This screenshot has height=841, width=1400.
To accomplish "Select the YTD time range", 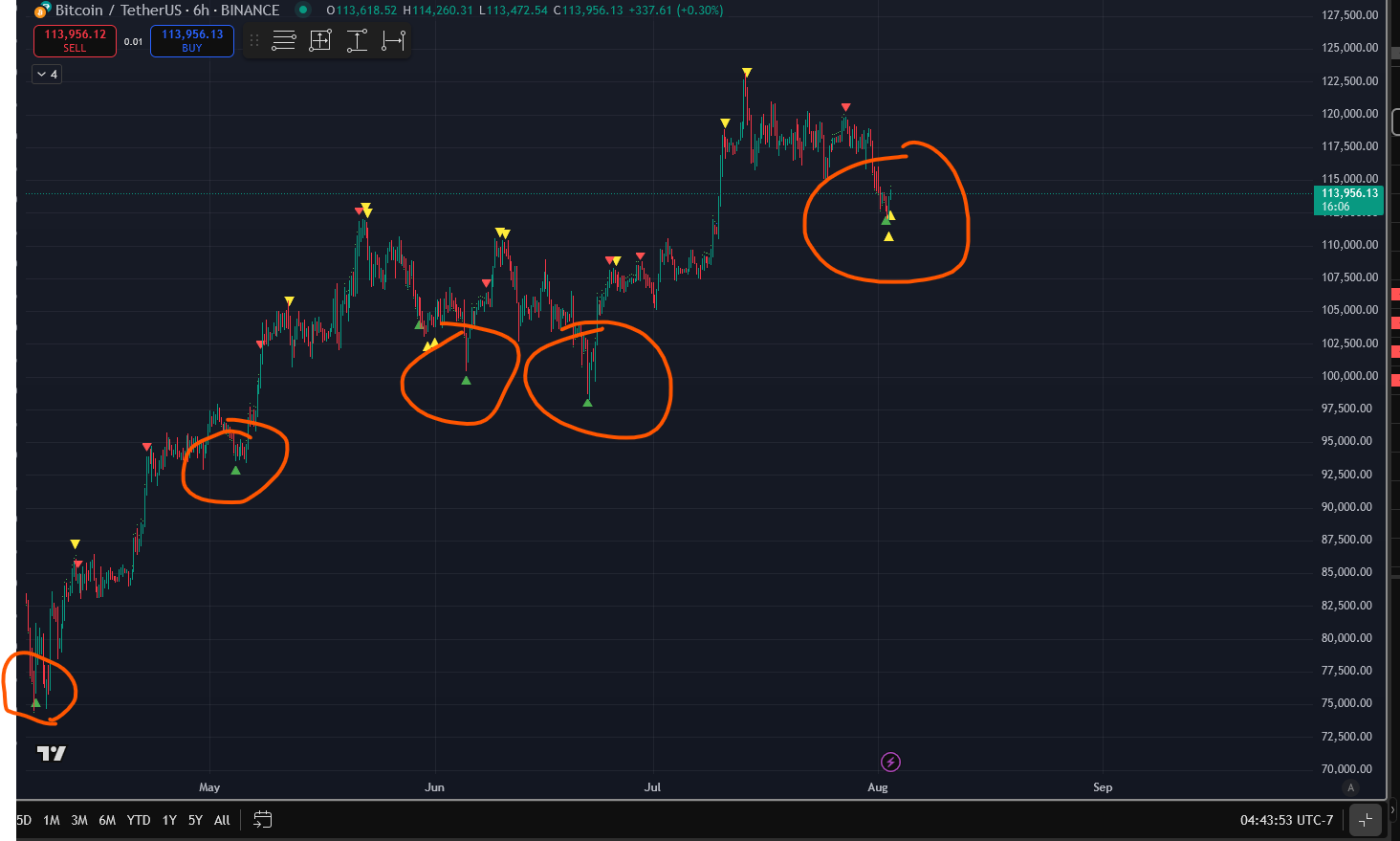I will (139, 820).
